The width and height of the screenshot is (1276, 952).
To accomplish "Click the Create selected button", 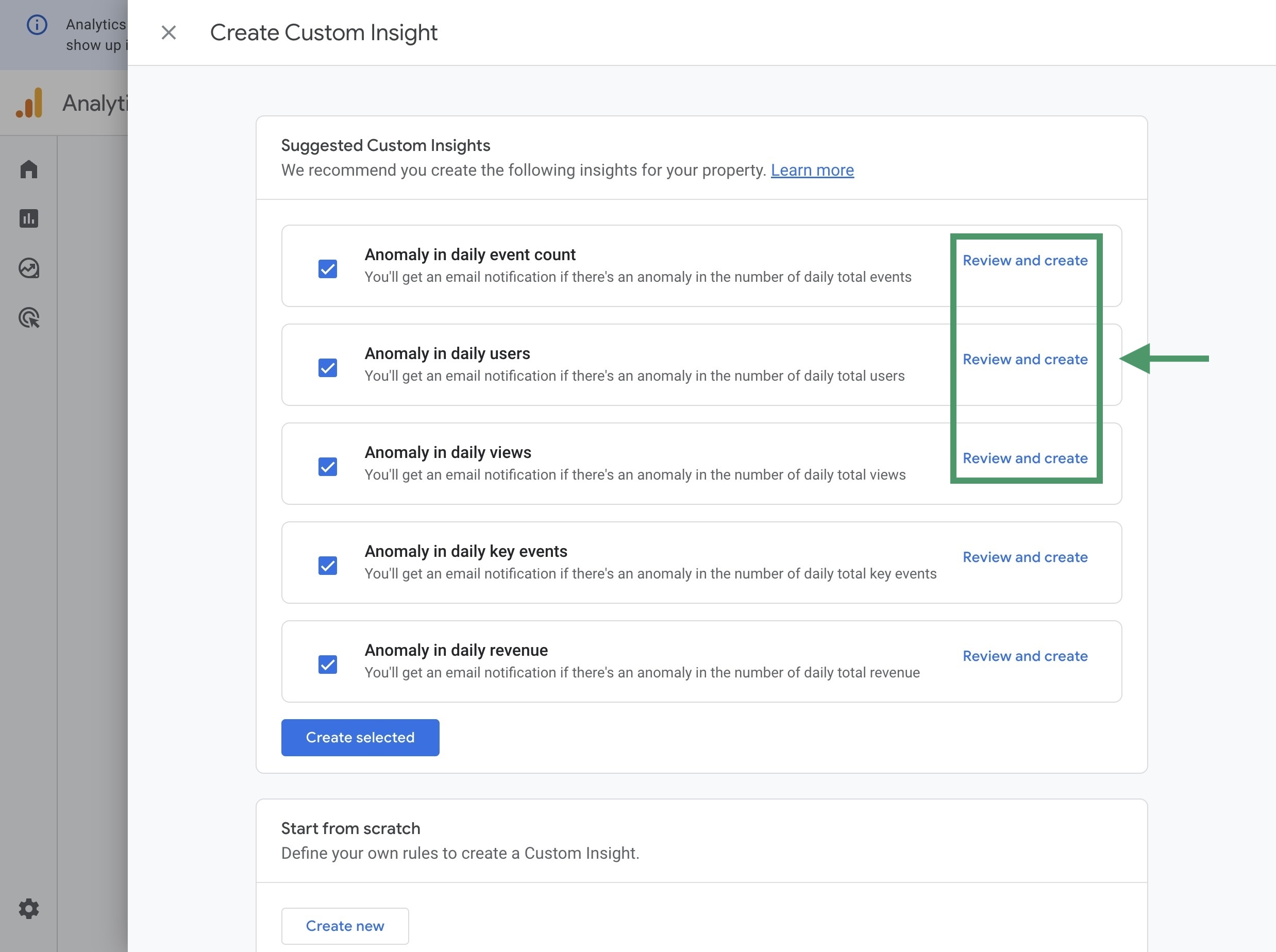I will coord(360,737).
